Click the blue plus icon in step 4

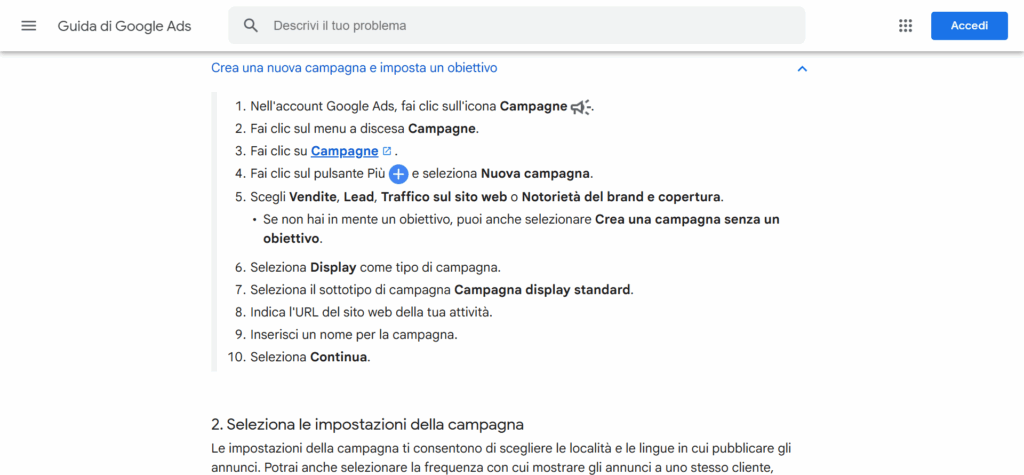click(398, 174)
